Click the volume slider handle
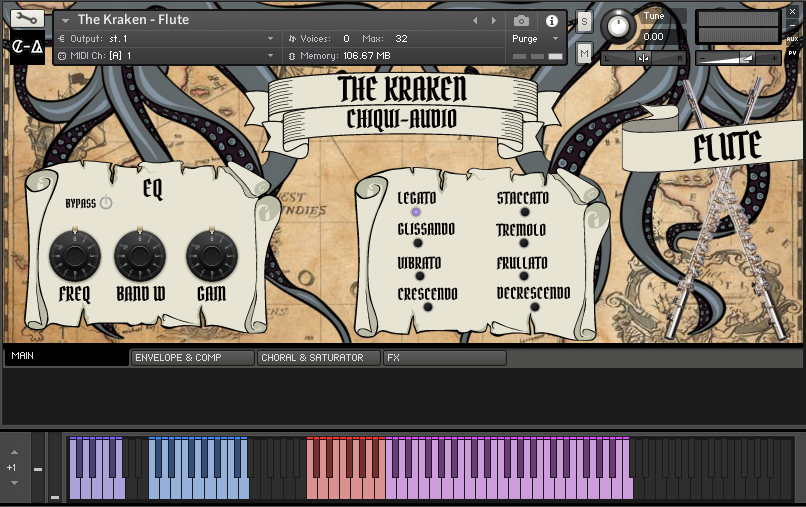The height and width of the screenshot is (507, 806). click(746, 58)
